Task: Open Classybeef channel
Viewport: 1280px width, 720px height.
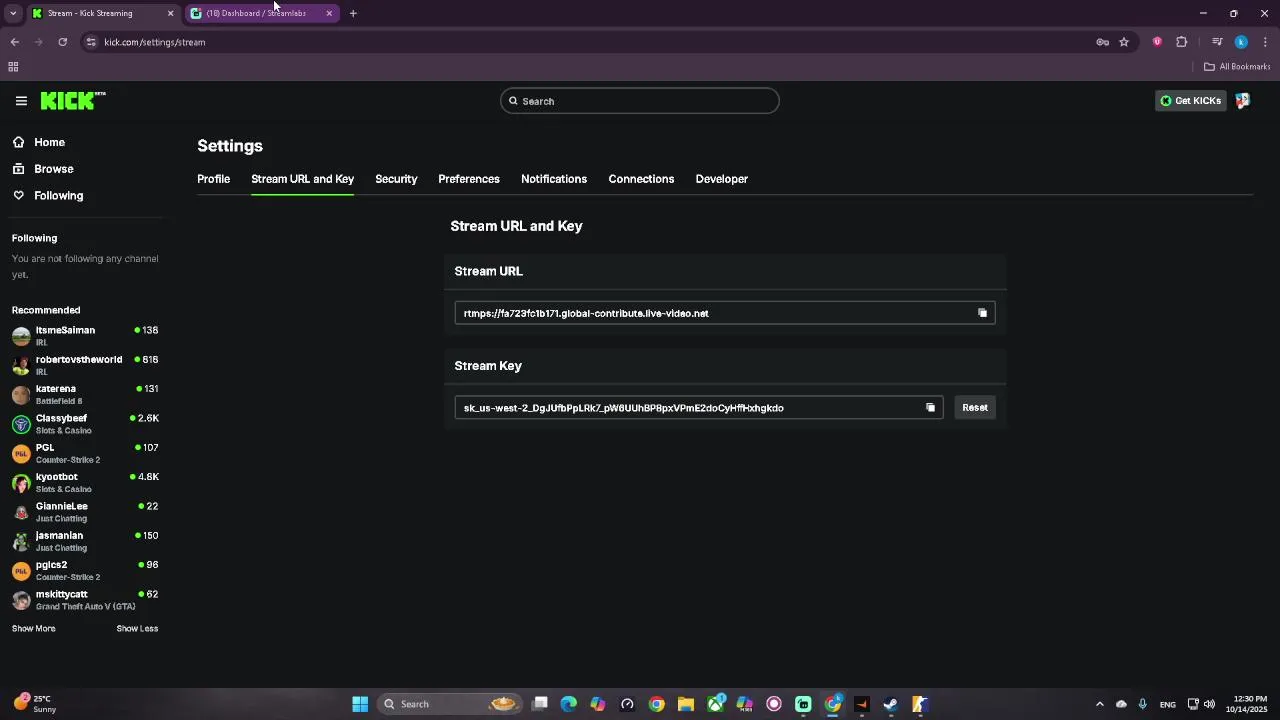Action: coord(85,424)
